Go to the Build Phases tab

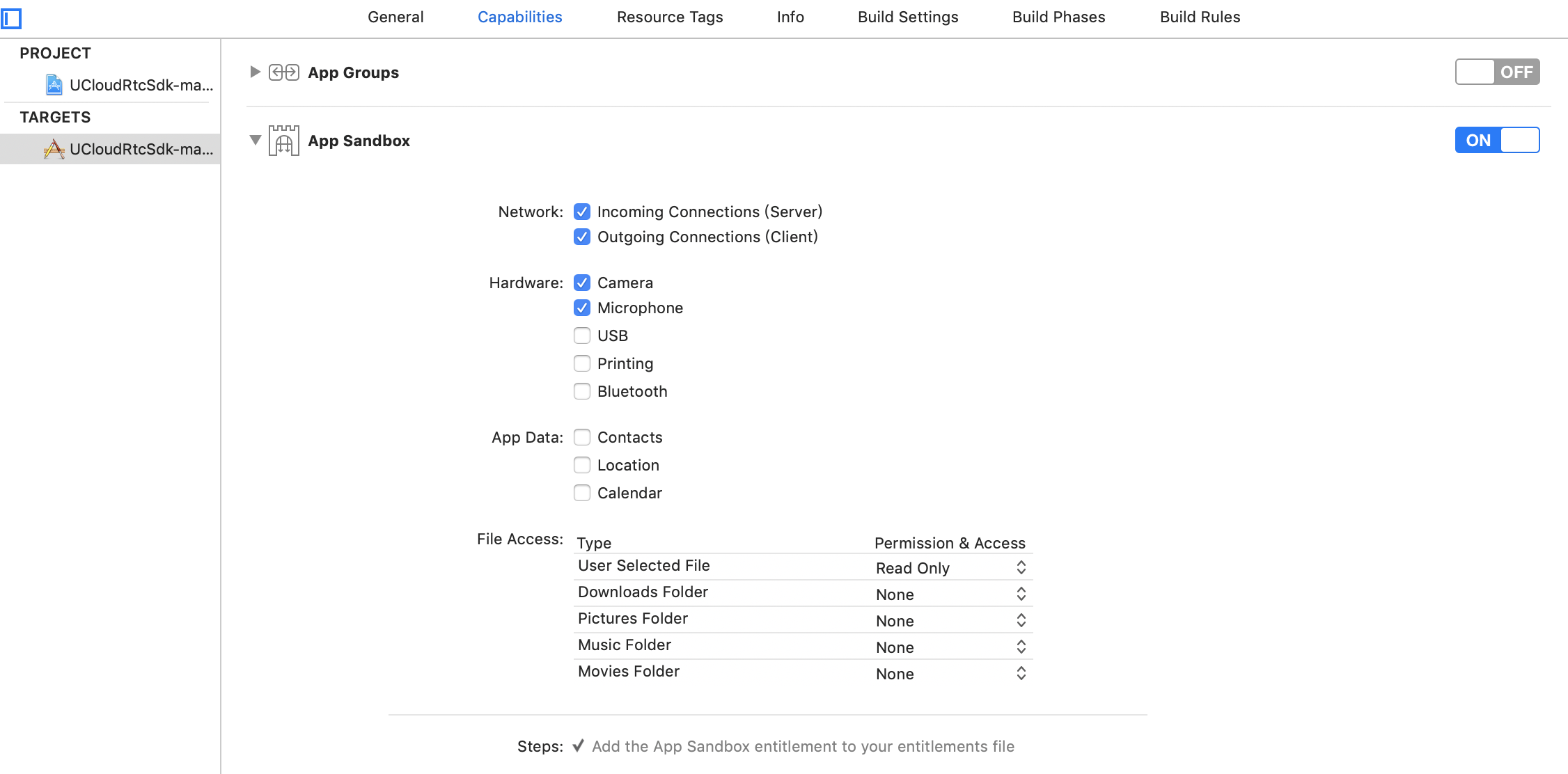pyautogui.click(x=1058, y=17)
